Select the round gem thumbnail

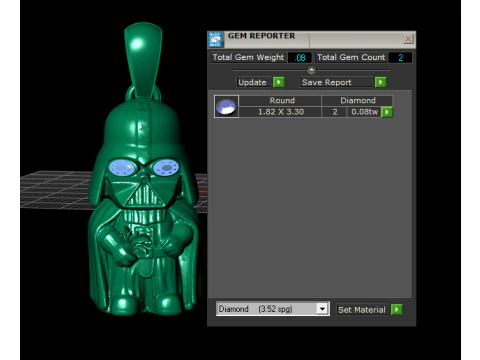pos(226,106)
